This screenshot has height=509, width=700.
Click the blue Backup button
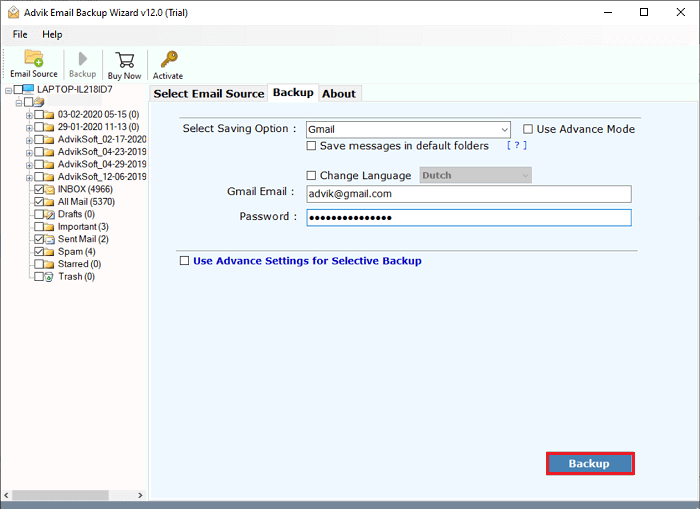pyautogui.click(x=590, y=463)
